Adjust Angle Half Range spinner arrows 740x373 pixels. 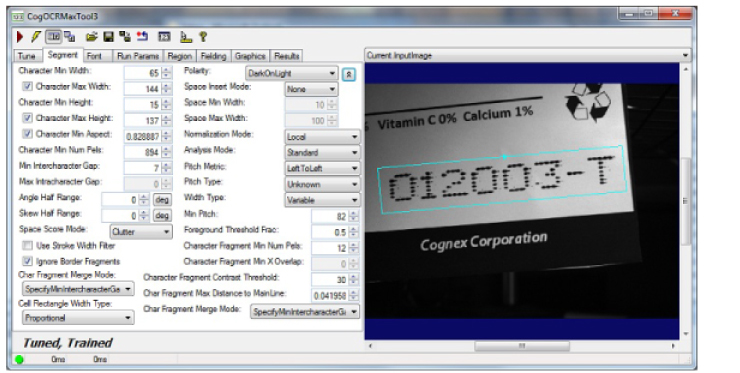pos(144,200)
